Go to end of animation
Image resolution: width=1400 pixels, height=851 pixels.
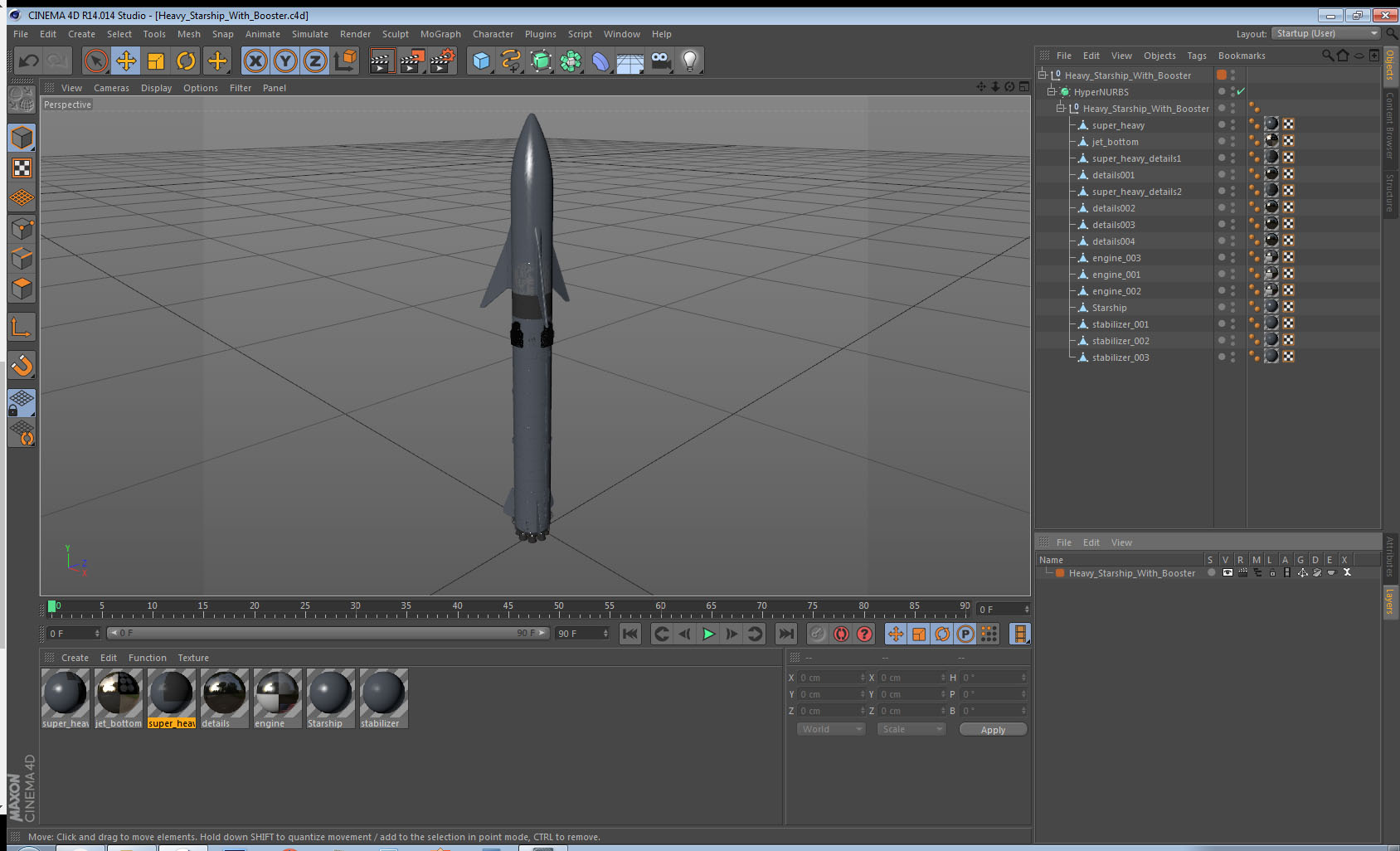pyautogui.click(x=785, y=634)
